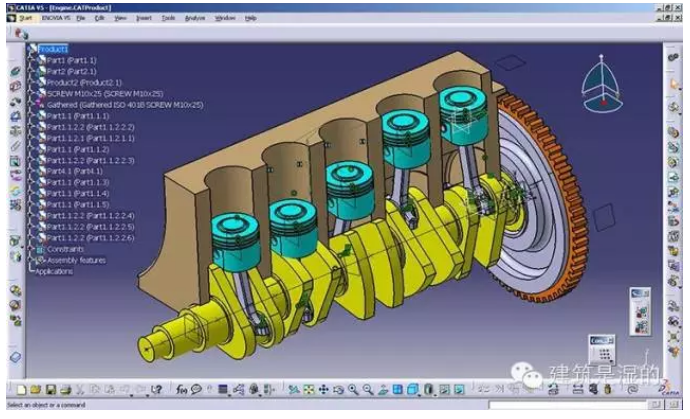Select the Product1 root tree node
This screenshot has height=419, width=690.
click(x=53, y=49)
